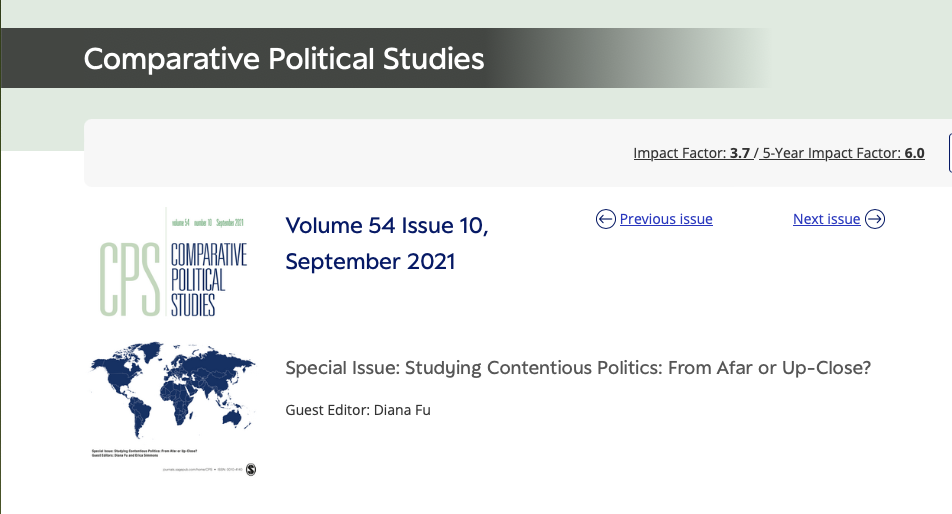Screen dimensions: 952x514
Task: Click the Comparative Political Studies header title
Action: (x=284, y=59)
